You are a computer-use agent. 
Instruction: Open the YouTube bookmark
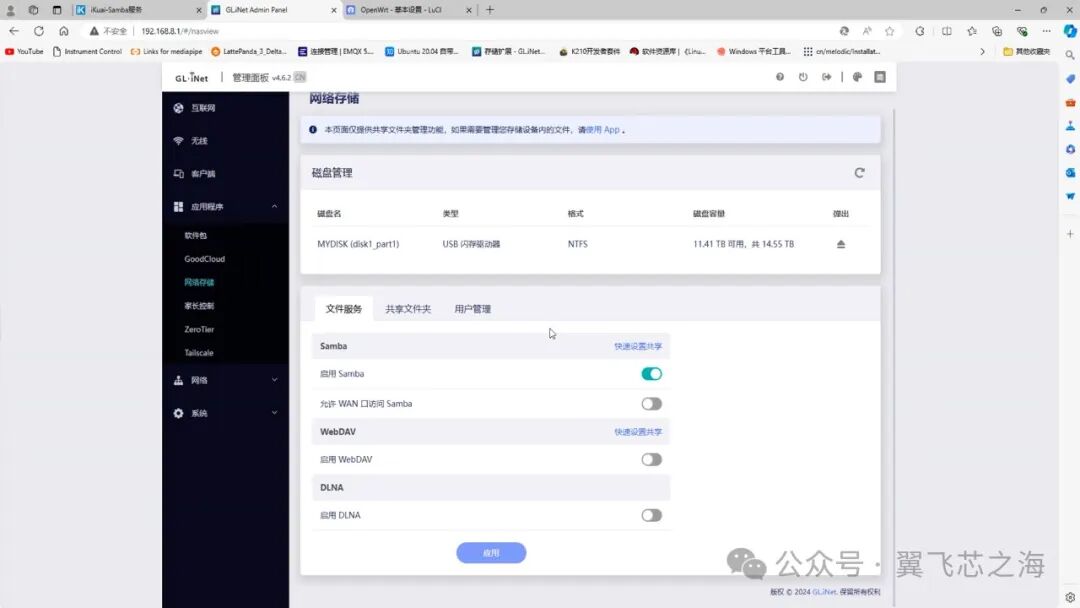[x=24, y=52]
